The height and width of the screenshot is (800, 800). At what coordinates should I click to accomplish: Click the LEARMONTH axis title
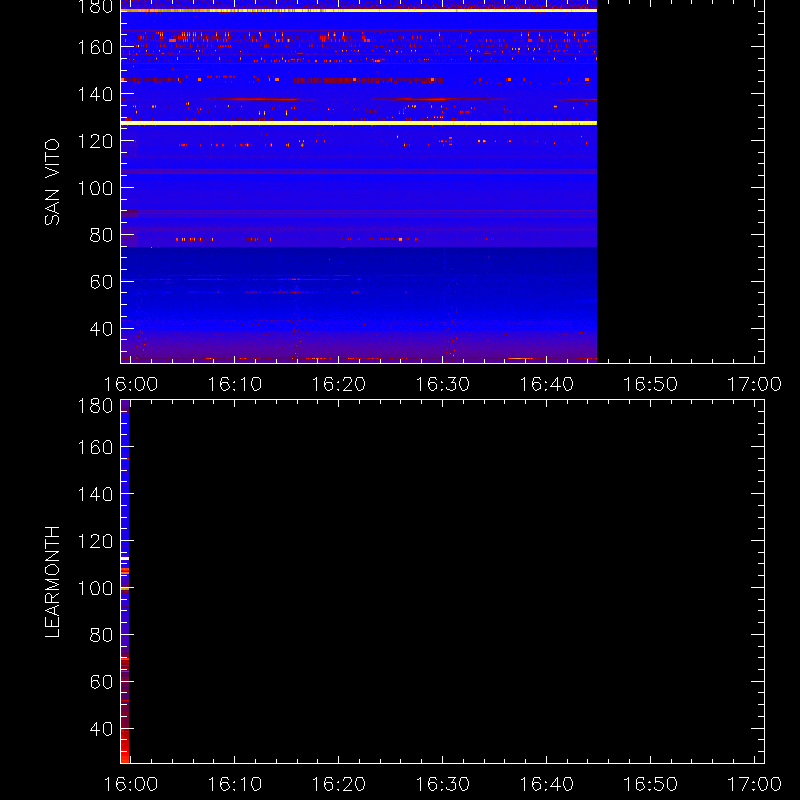(x=52, y=581)
